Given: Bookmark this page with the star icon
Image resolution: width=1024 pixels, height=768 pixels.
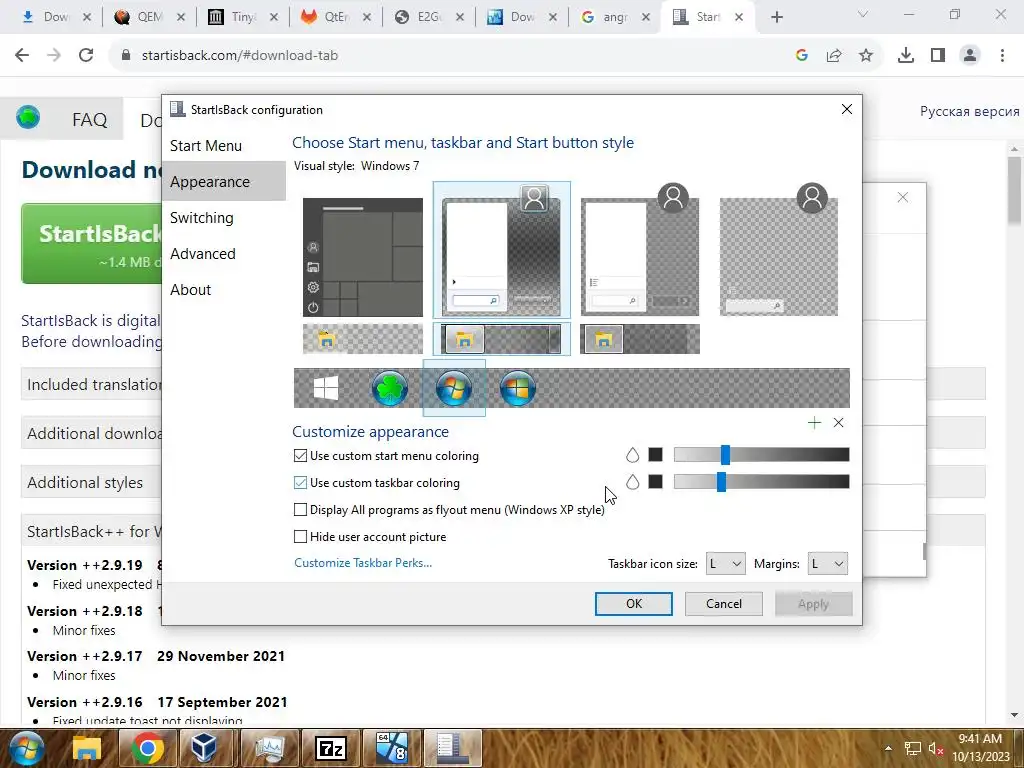Looking at the screenshot, I should tap(866, 55).
